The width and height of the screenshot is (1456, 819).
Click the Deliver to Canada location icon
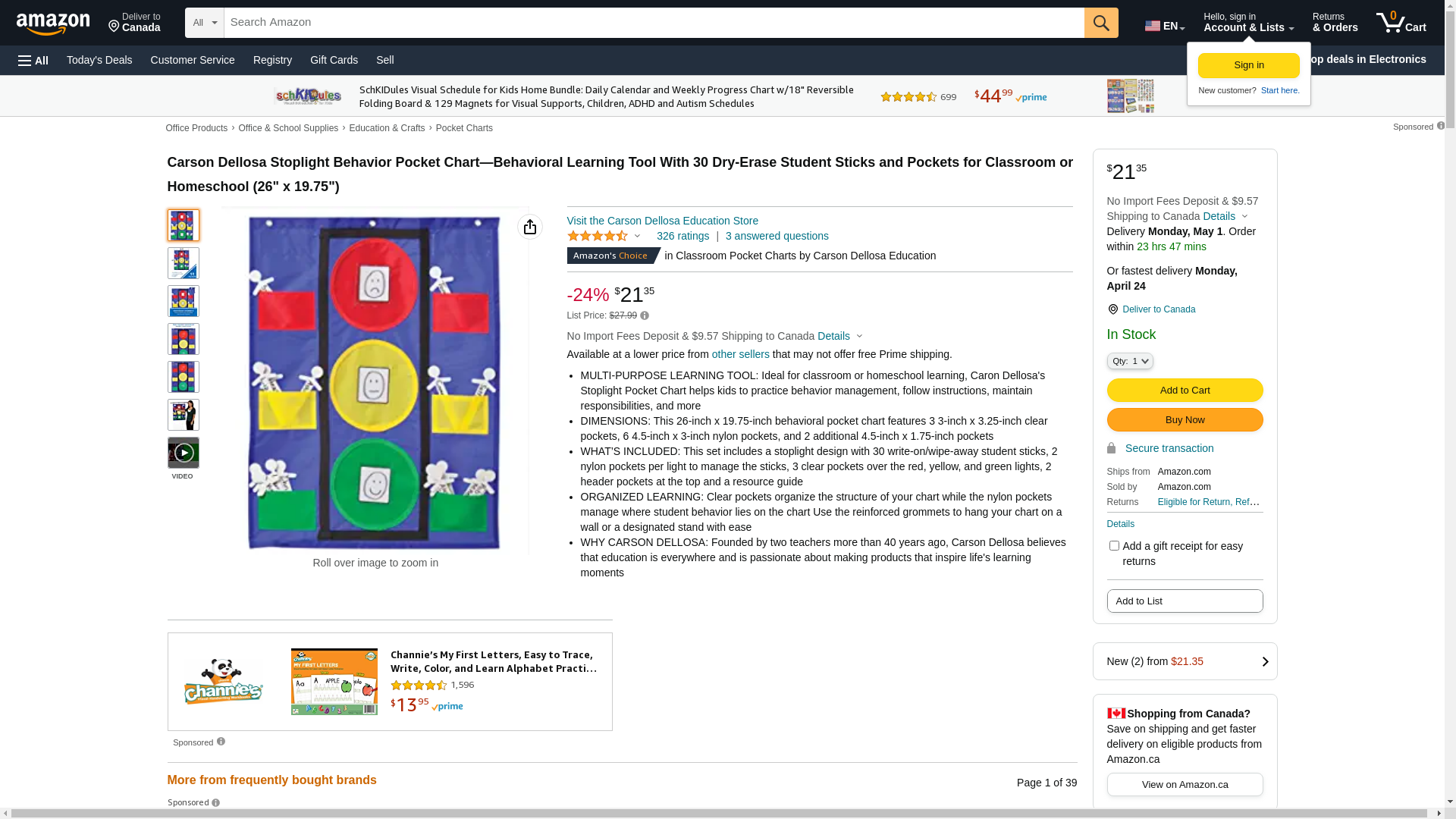1112,309
